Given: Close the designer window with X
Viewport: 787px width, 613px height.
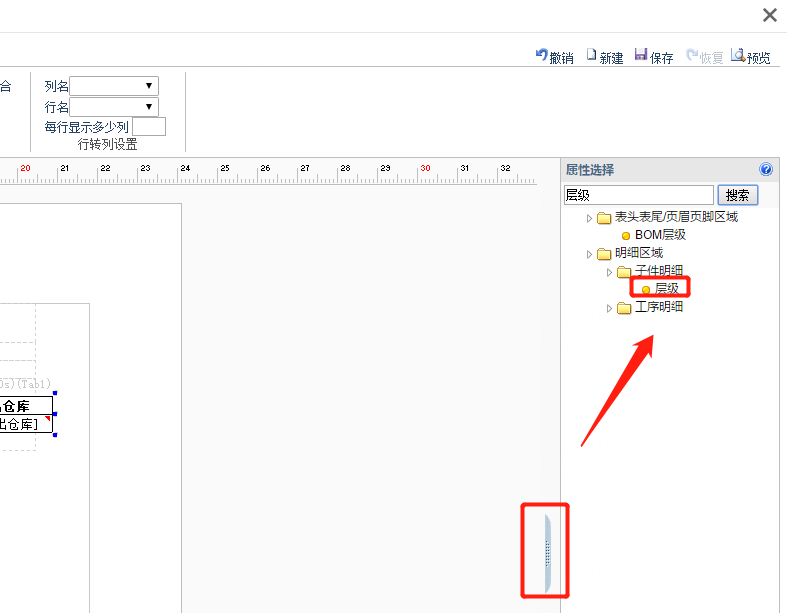Looking at the screenshot, I should pyautogui.click(x=769, y=15).
